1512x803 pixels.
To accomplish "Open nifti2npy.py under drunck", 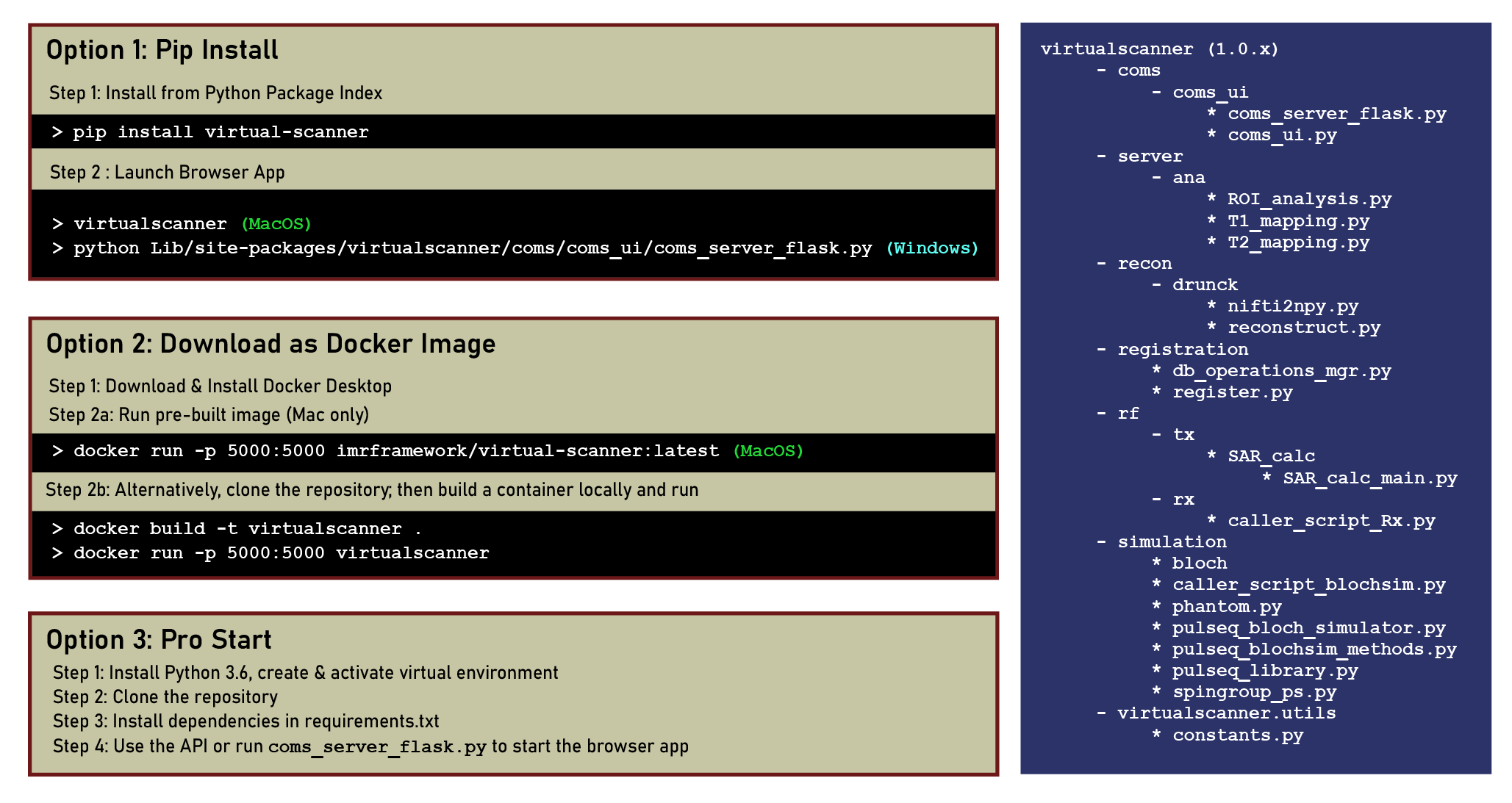I will click(x=1293, y=306).
